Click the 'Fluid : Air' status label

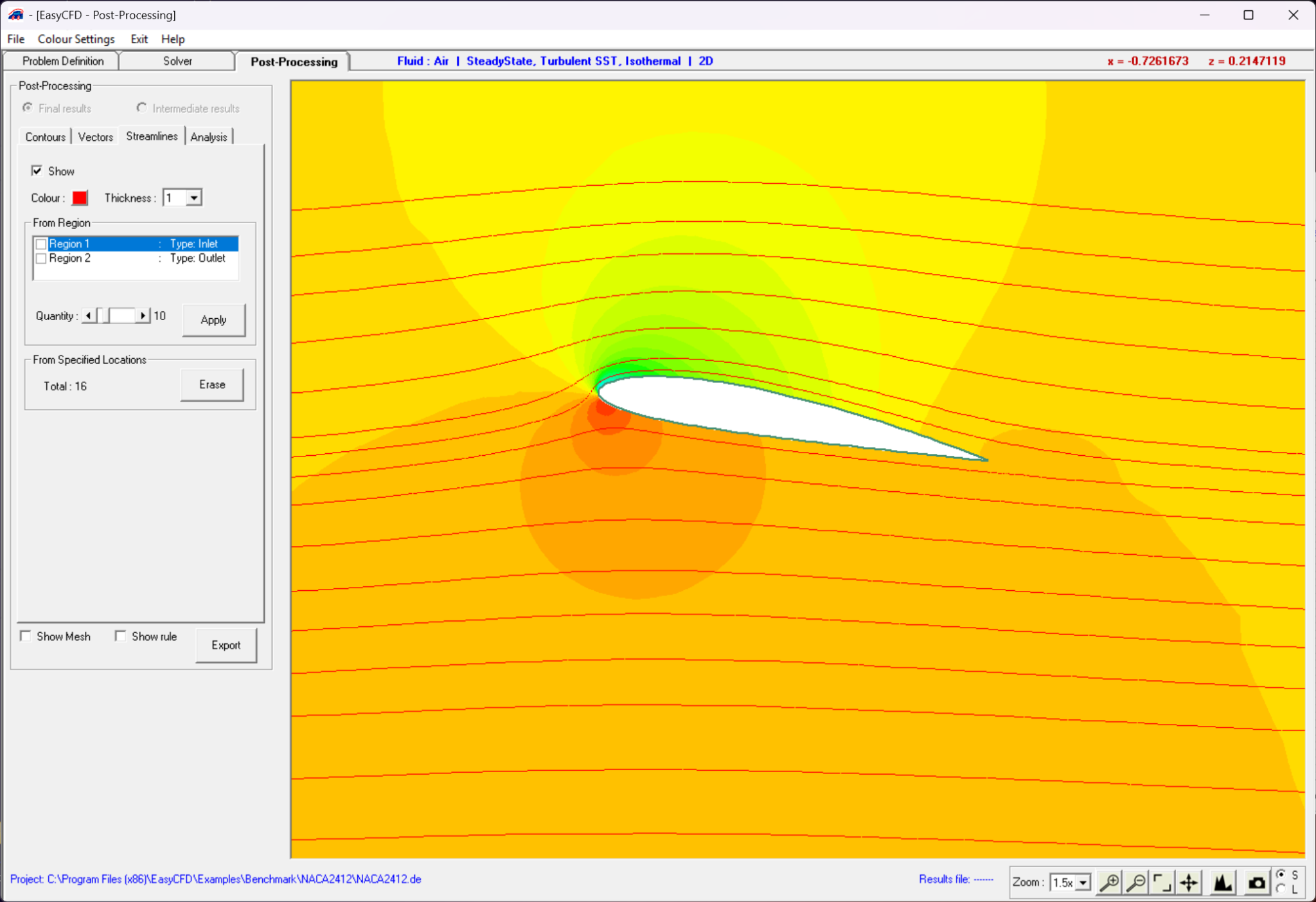click(423, 61)
